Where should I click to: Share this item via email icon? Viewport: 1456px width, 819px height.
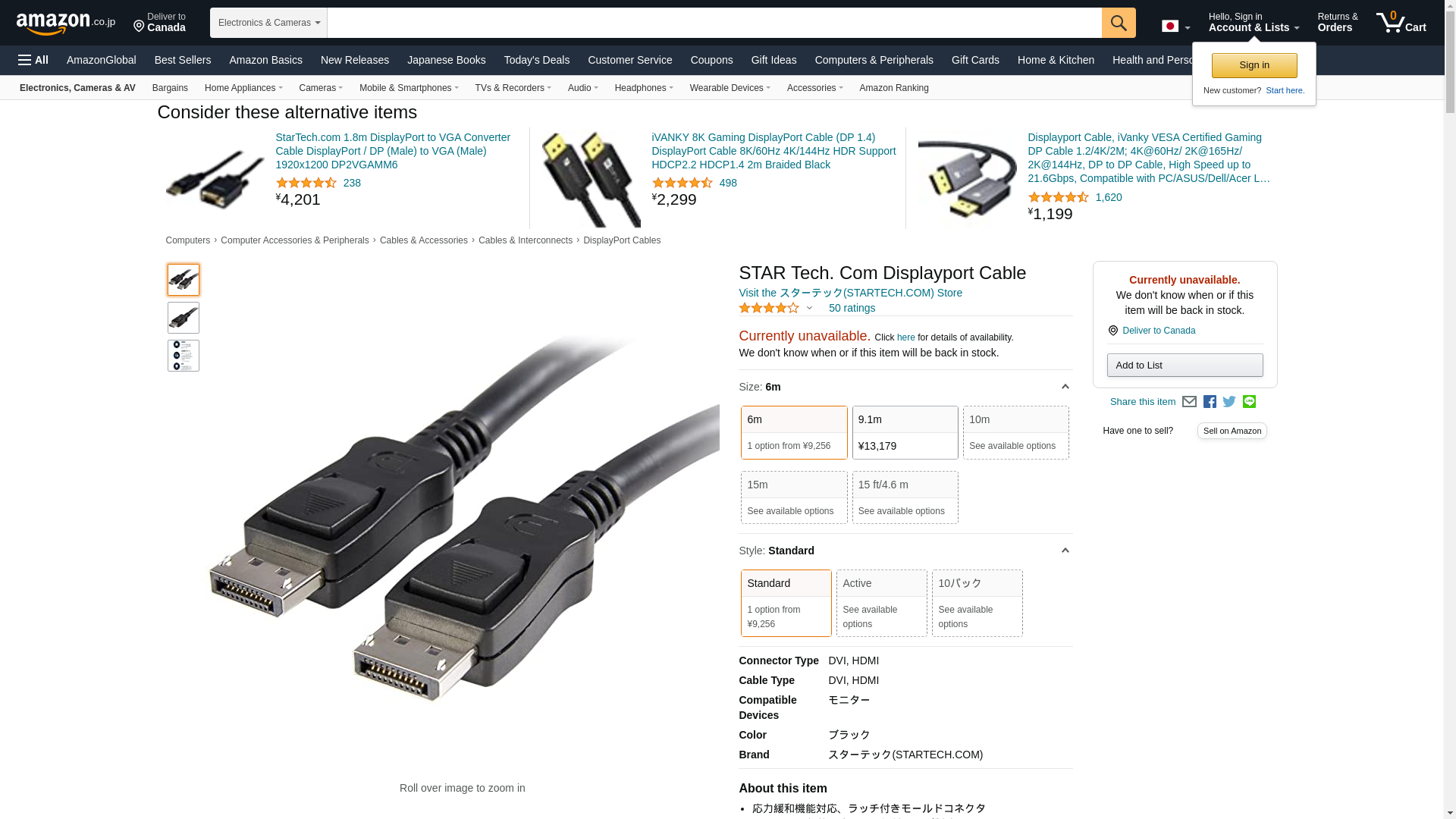1189,402
